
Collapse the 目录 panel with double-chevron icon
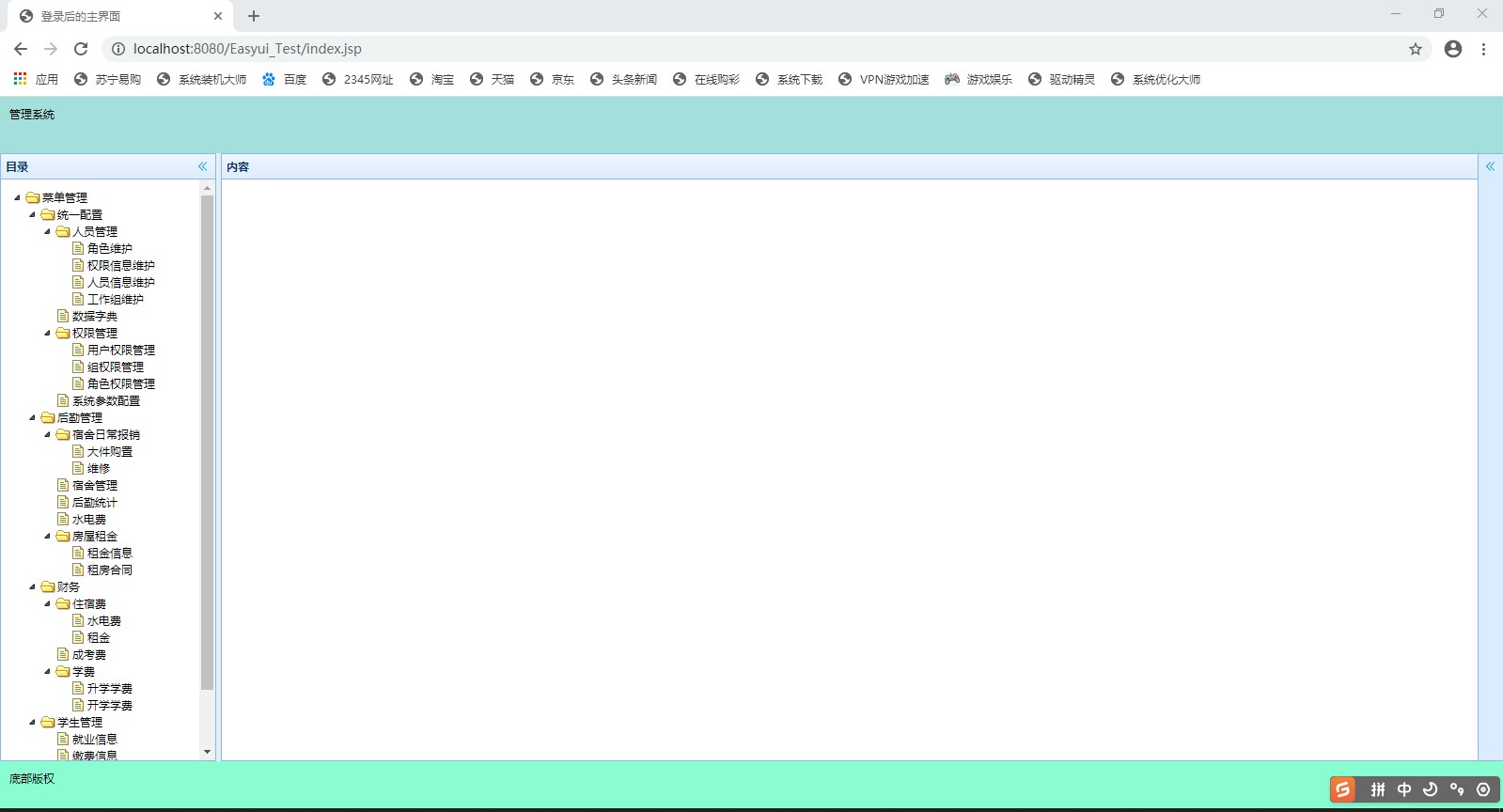[x=202, y=166]
